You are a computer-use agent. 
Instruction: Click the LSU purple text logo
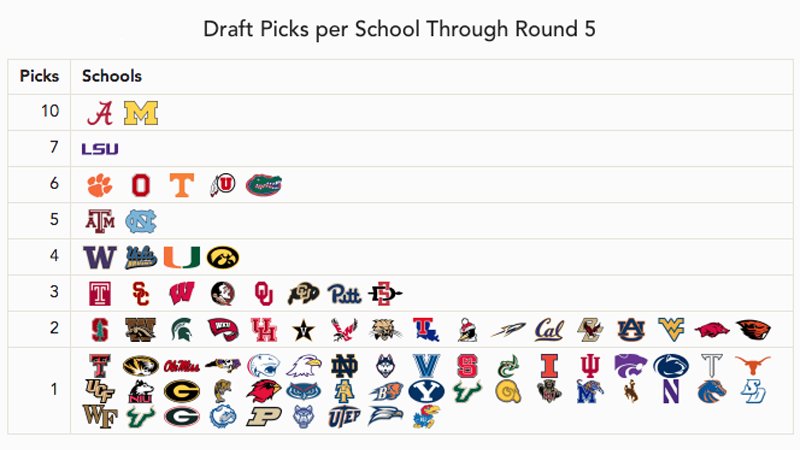pyautogui.click(x=100, y=149)
